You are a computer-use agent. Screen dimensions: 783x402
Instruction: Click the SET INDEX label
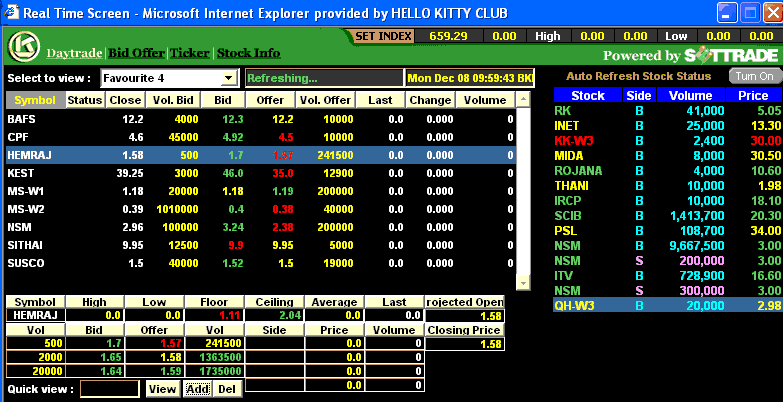[x=384, y=36]
